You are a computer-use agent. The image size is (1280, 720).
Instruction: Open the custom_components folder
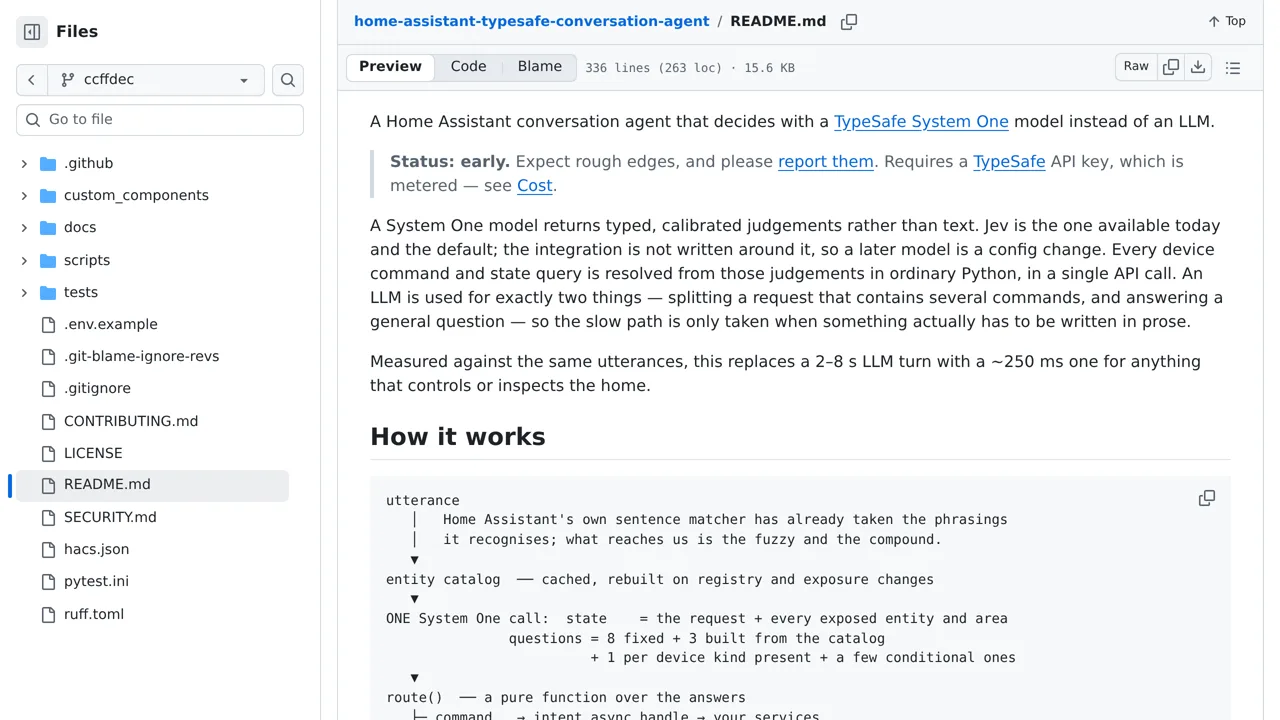click(x=136, y=195)
